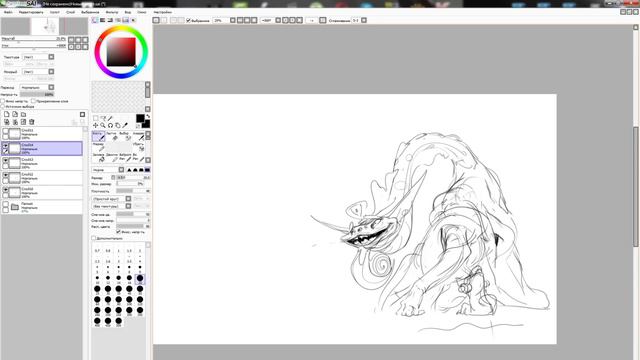
Task: Click the canvas vertical scrollbar
Action: [x=636, y=188]
